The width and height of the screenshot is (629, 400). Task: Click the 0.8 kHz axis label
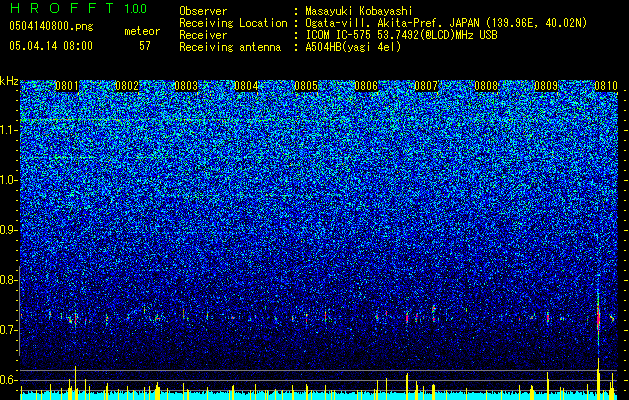click(x=9, y=280)
